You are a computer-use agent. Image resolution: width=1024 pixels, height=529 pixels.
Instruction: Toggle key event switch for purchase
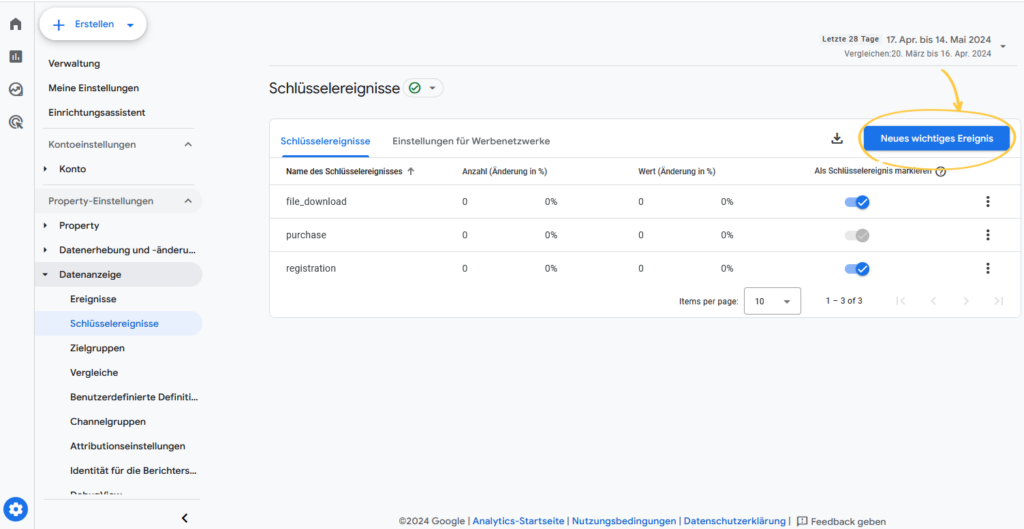[x=857, y=235]
